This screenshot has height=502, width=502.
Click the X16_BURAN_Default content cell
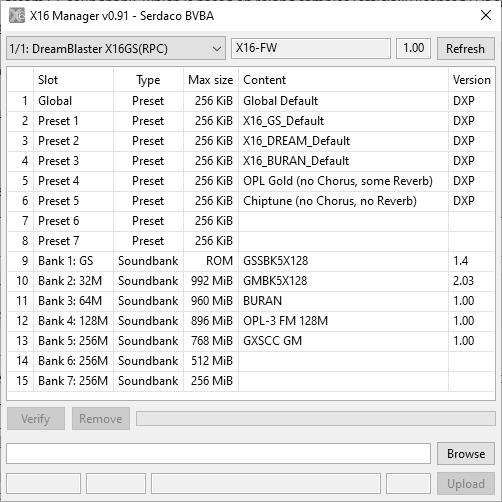click(x=343, y=161)
